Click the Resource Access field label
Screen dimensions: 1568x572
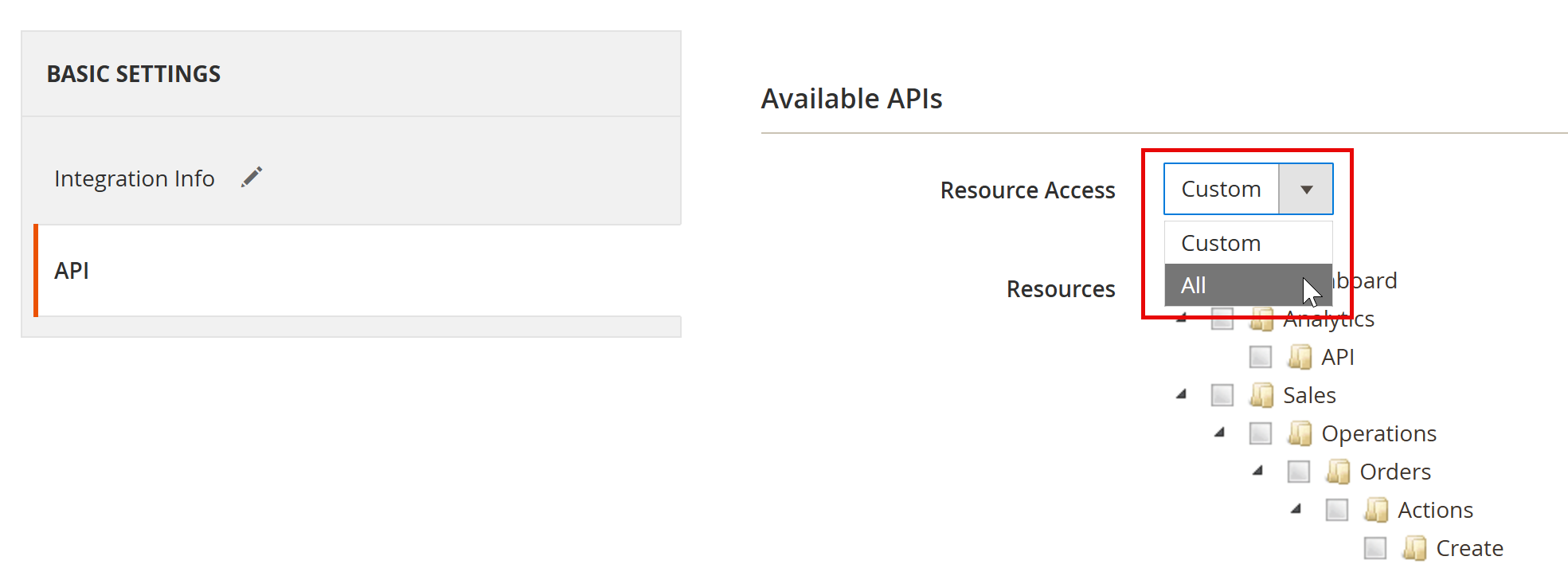tap(1027, 190)
